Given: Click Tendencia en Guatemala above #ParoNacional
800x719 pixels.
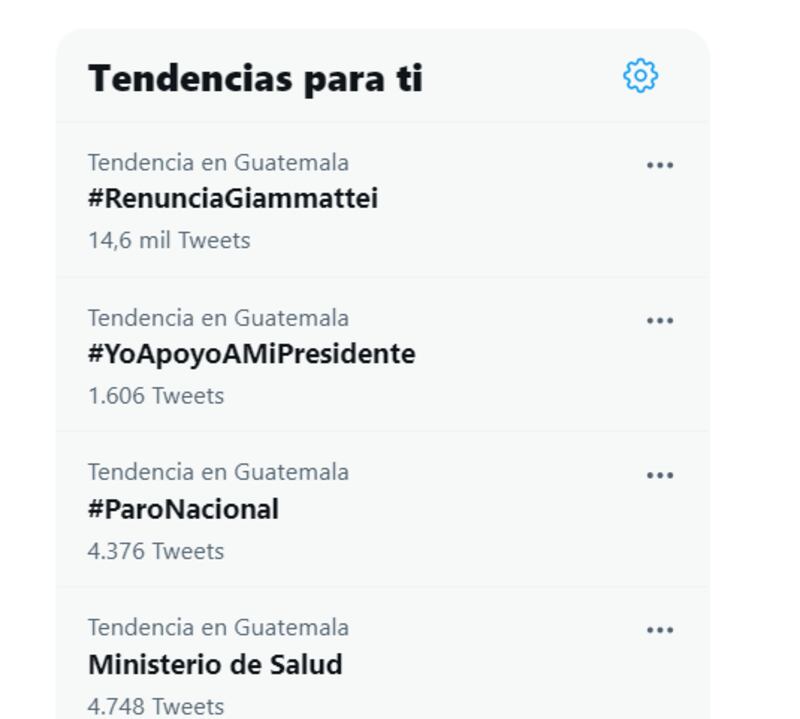Looking at the screenshot, I should [x=218, y=472].
